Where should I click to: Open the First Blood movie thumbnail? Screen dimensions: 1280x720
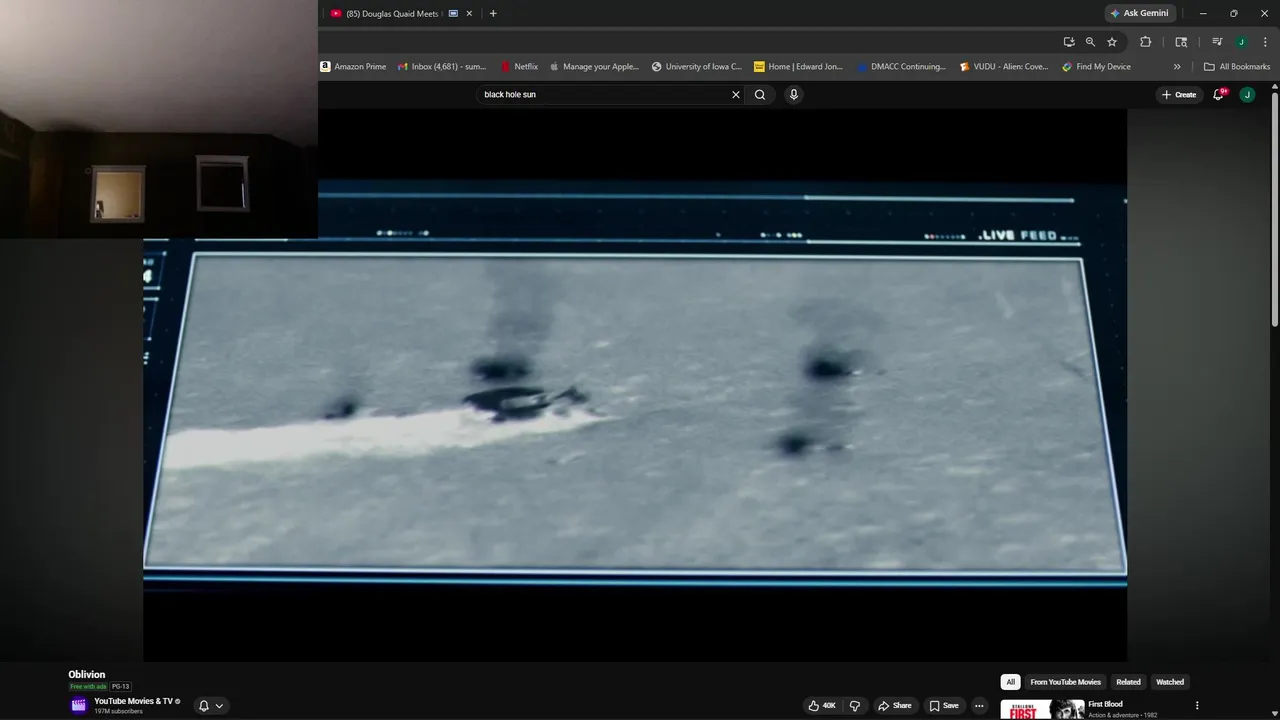(x=1042, y=709)
